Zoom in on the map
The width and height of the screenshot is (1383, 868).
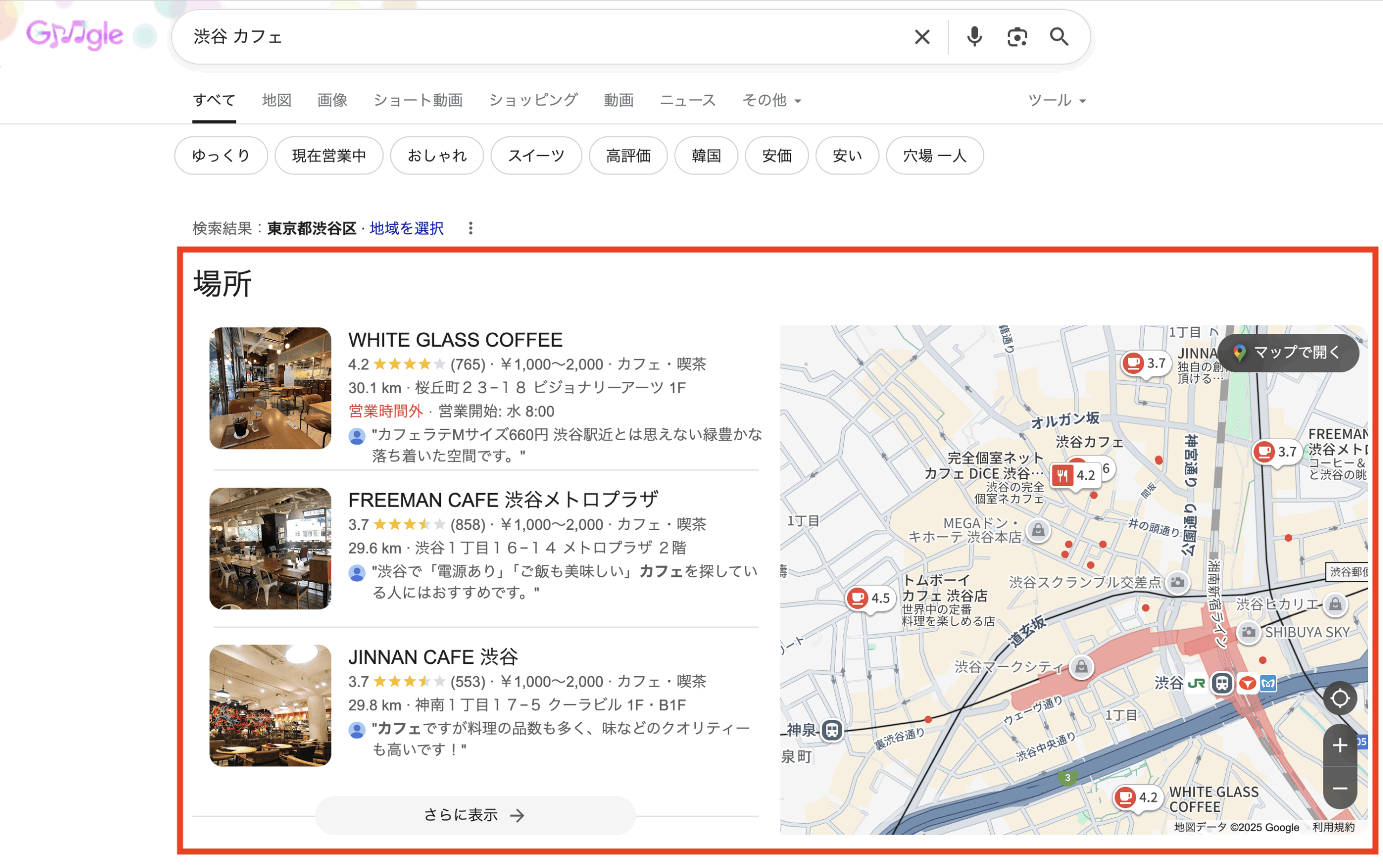1339,746
